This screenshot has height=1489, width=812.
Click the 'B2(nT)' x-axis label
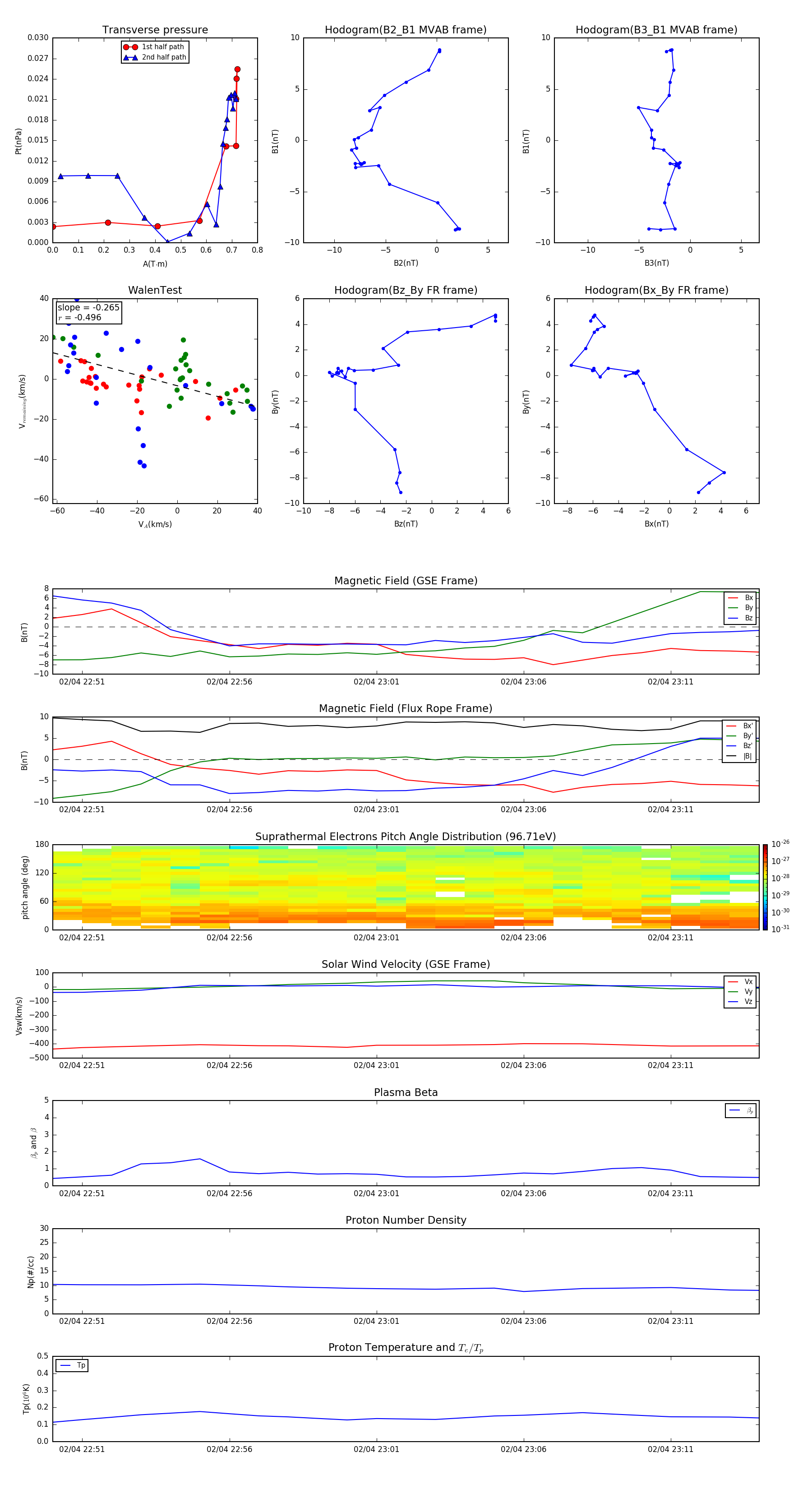coord(406,263)
